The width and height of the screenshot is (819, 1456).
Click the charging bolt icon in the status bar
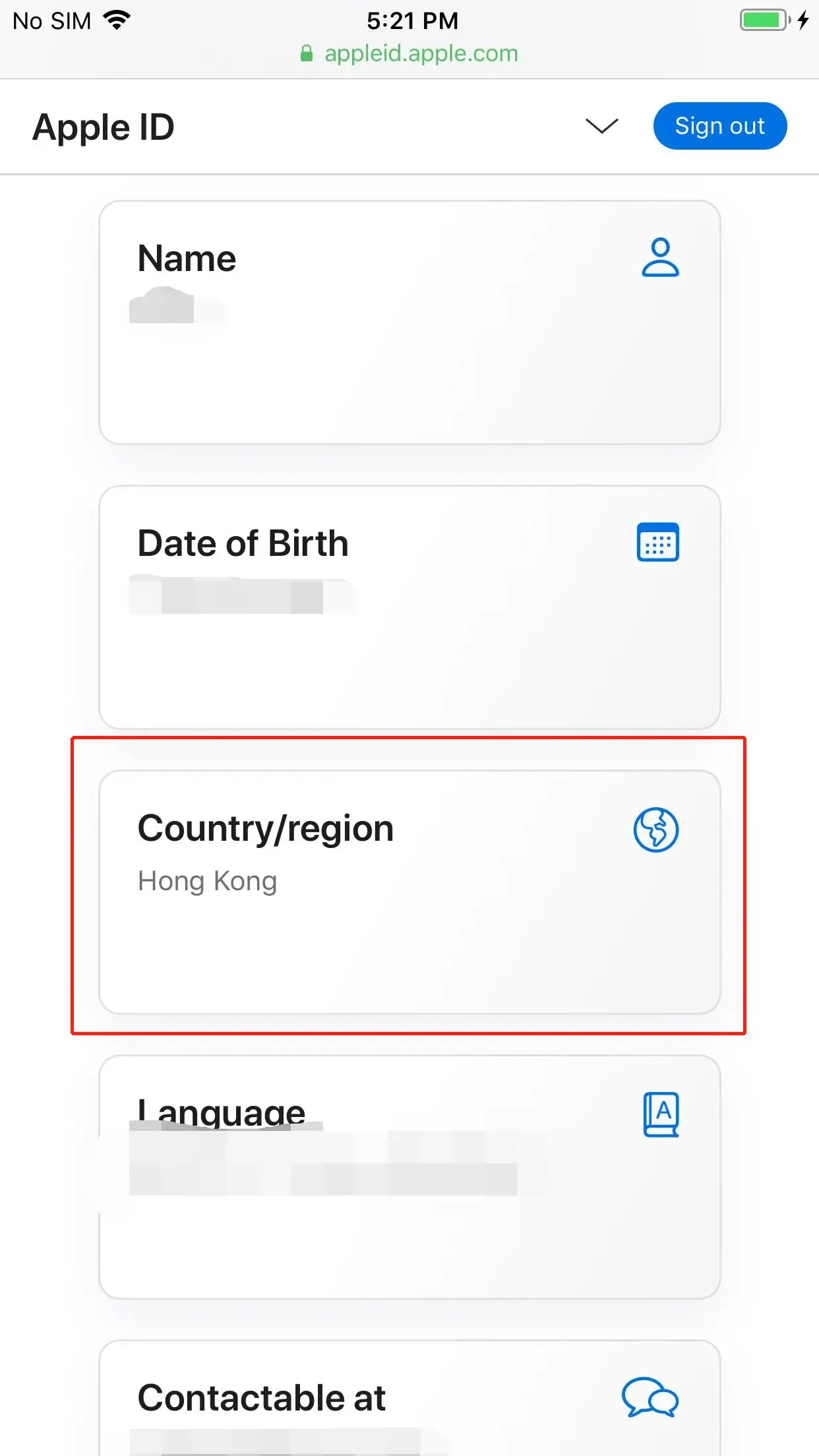[x=804, y=20]
